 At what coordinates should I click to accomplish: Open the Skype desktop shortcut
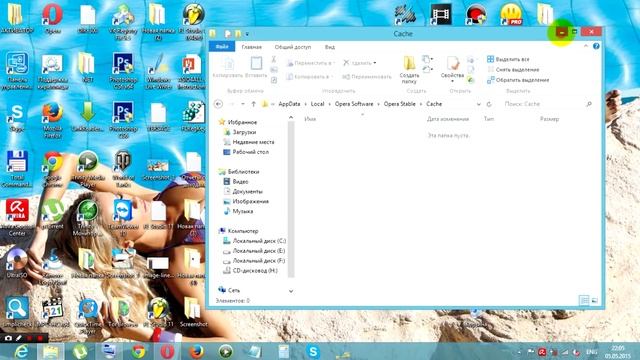coord(17,118)
